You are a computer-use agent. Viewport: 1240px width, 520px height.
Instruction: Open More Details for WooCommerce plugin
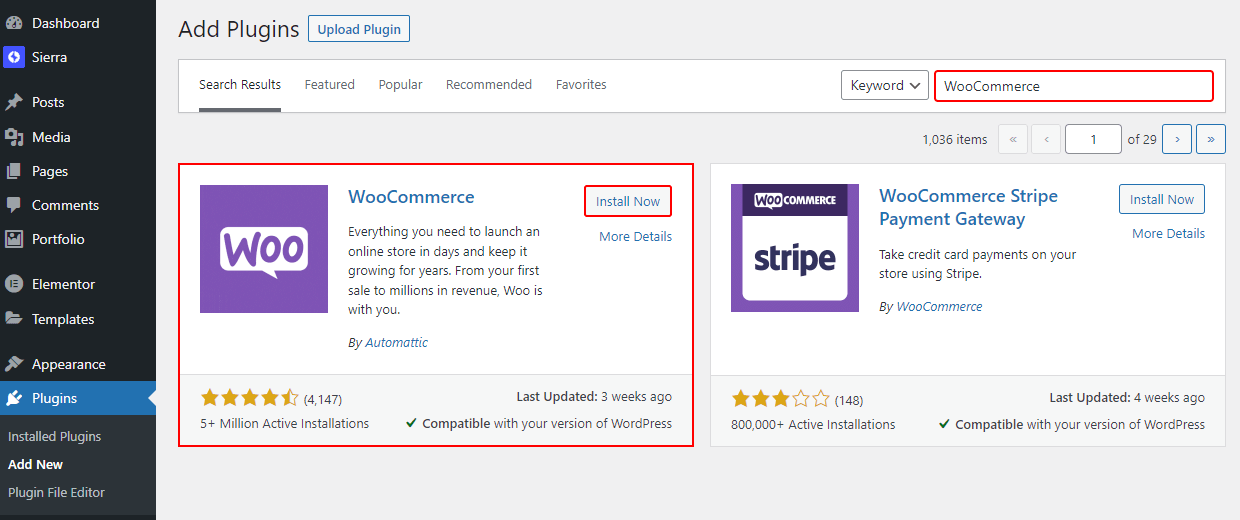pos(635,237)
